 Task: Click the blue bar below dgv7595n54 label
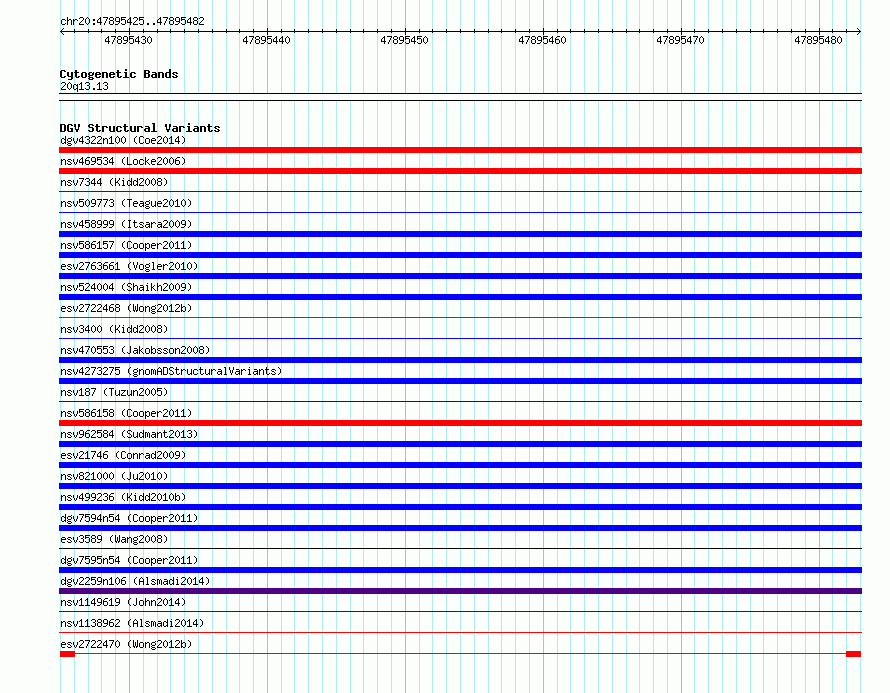click(460, 570)
